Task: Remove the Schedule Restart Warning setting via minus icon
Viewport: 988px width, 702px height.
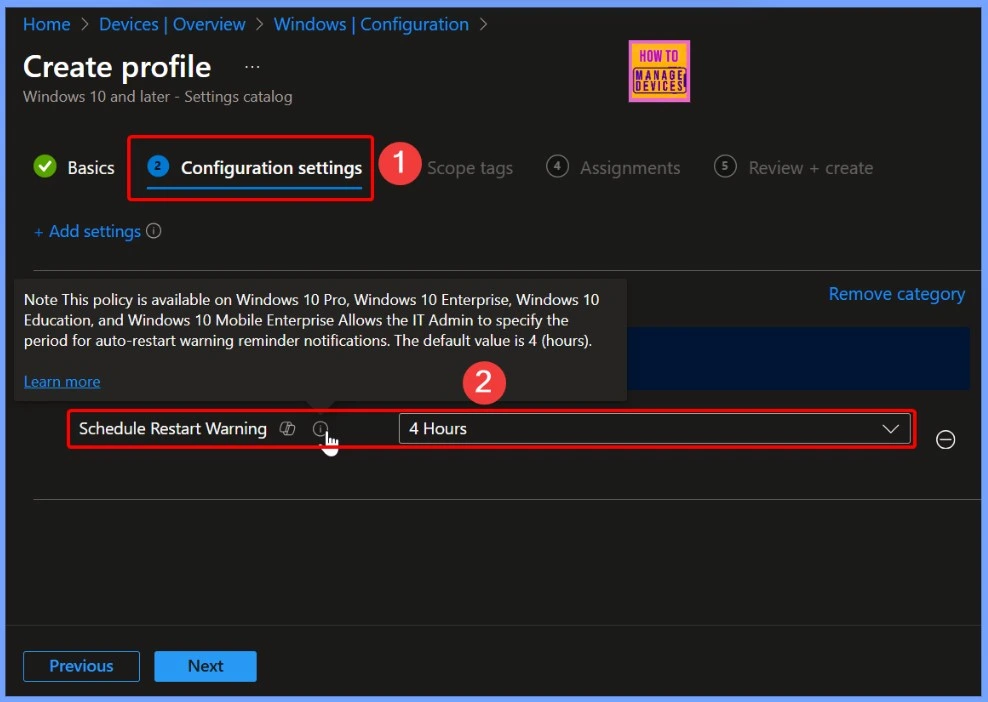Action: pos(945,439)
